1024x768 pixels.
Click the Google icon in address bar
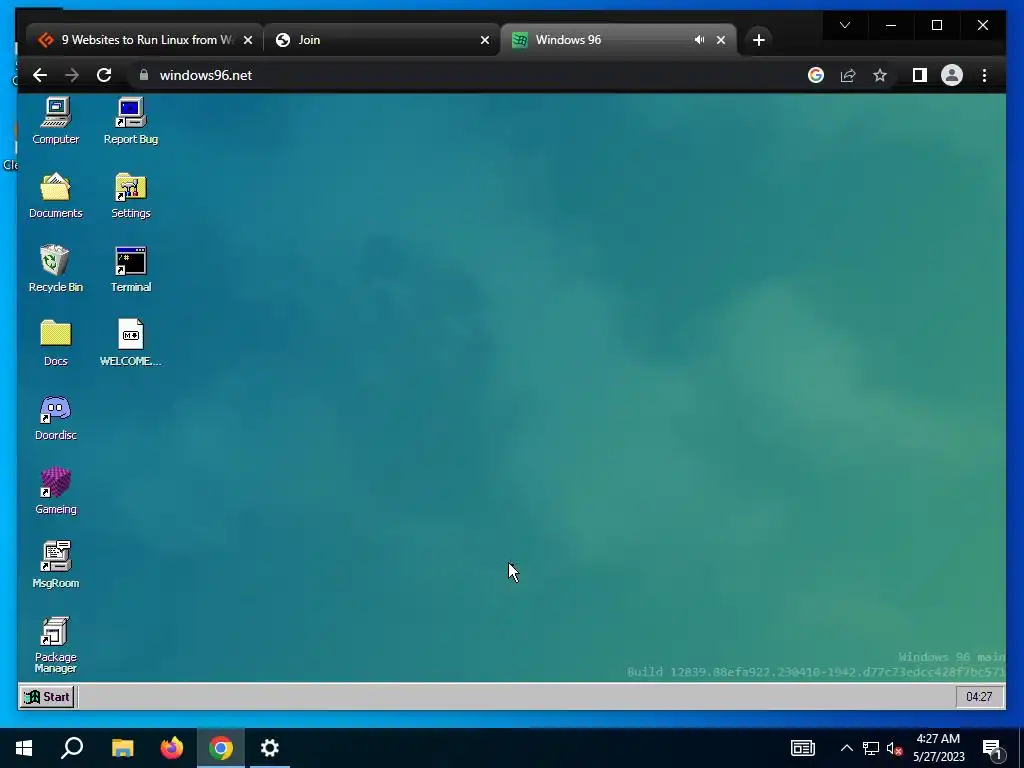[816, 75]
